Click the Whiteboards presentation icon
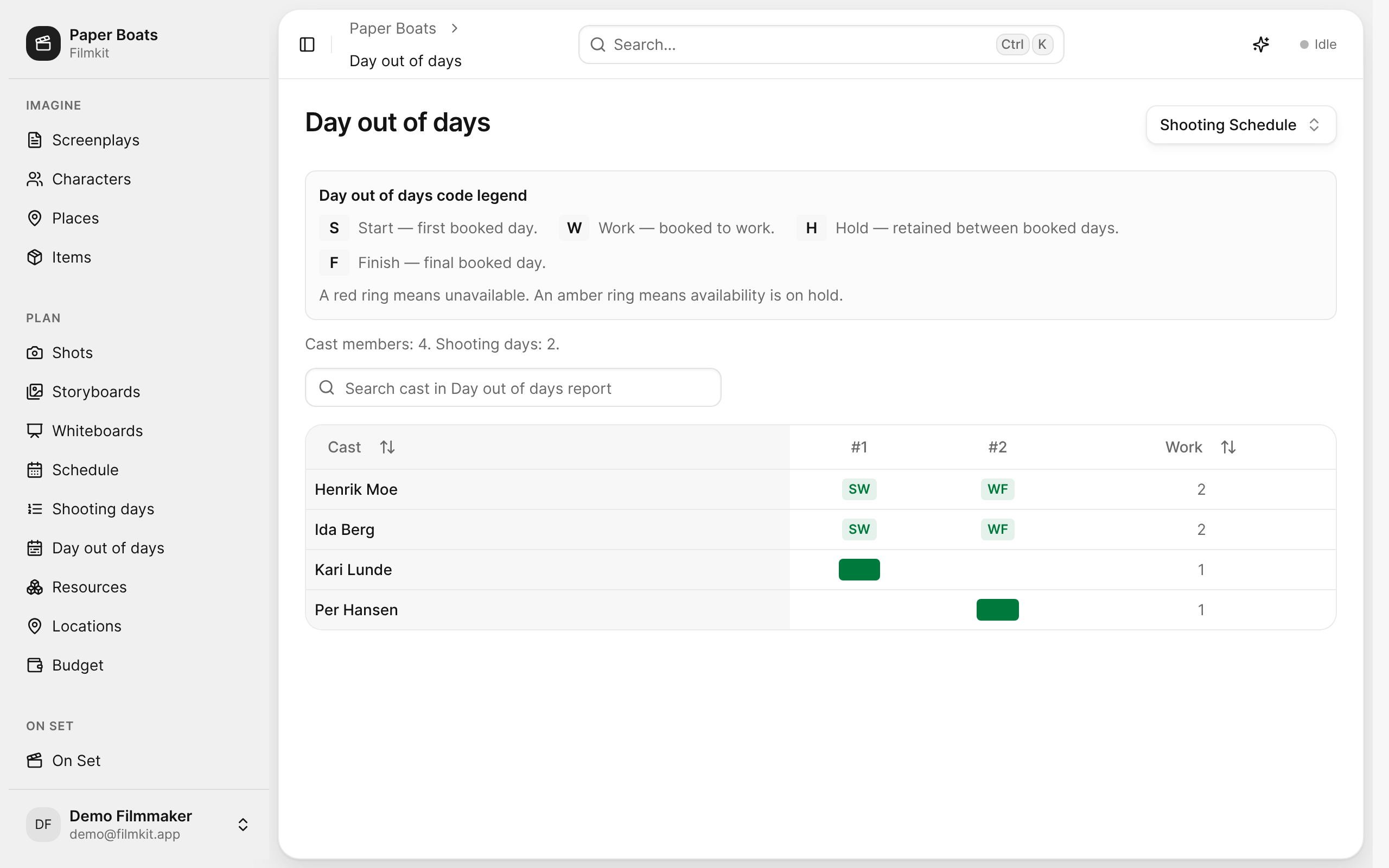This screenshot has width=1389, height=868. [35, 431]
